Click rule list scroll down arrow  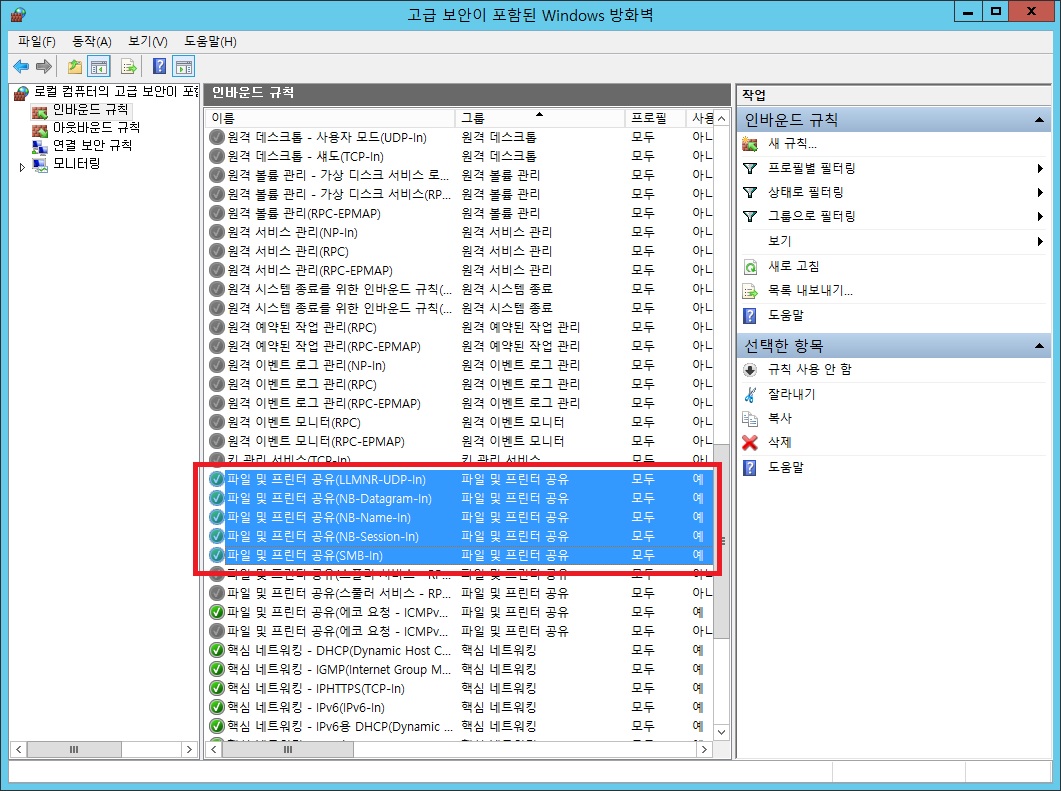(722, 731)
